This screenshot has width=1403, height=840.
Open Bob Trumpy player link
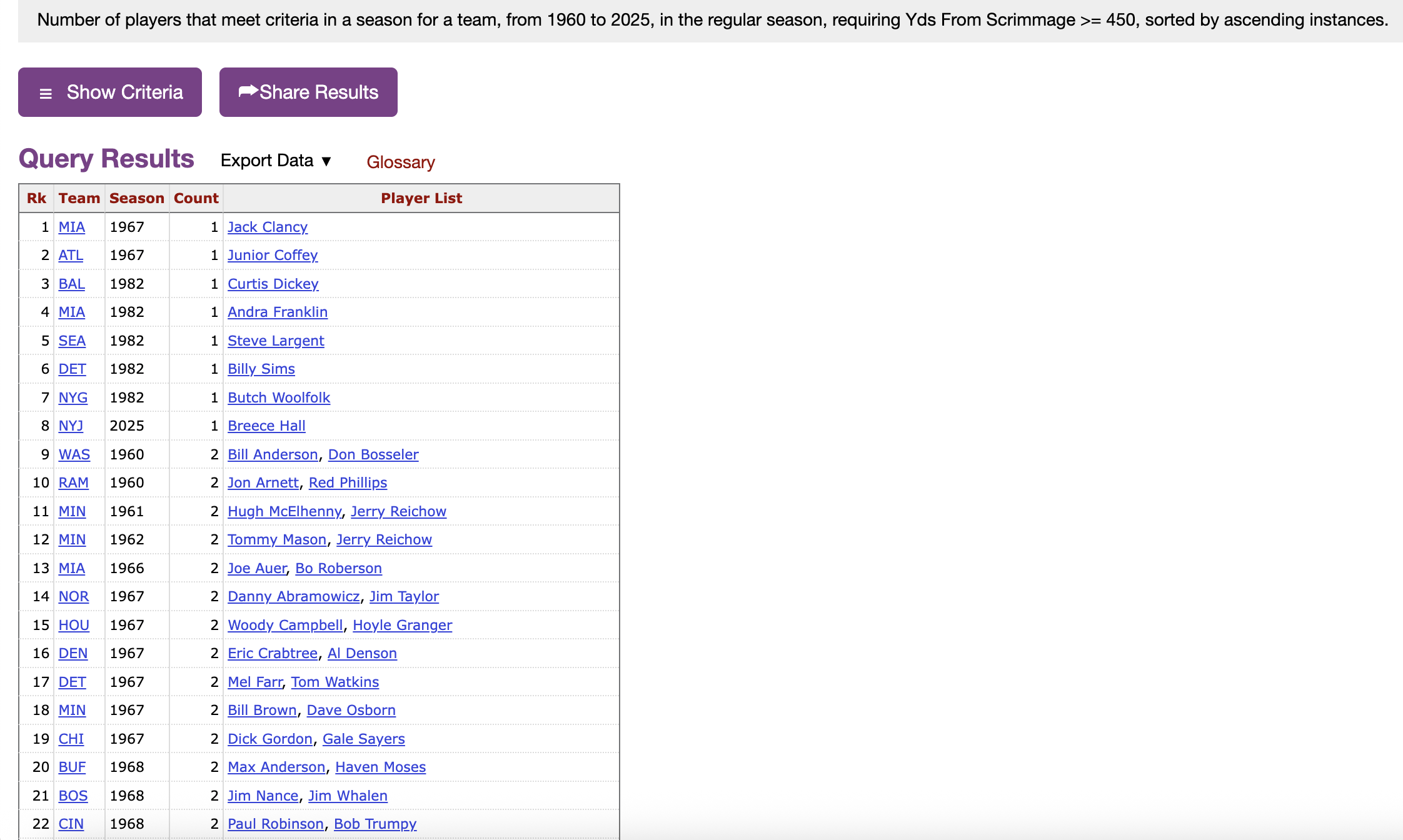375,824
